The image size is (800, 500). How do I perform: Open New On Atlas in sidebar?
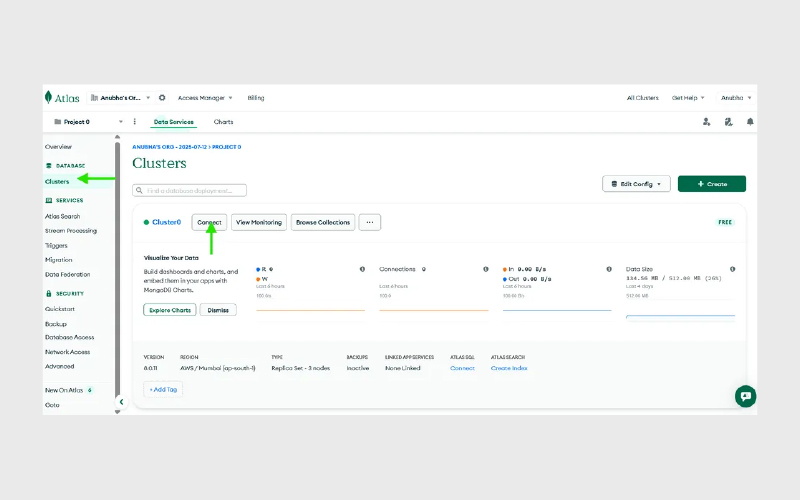(64, 390)
